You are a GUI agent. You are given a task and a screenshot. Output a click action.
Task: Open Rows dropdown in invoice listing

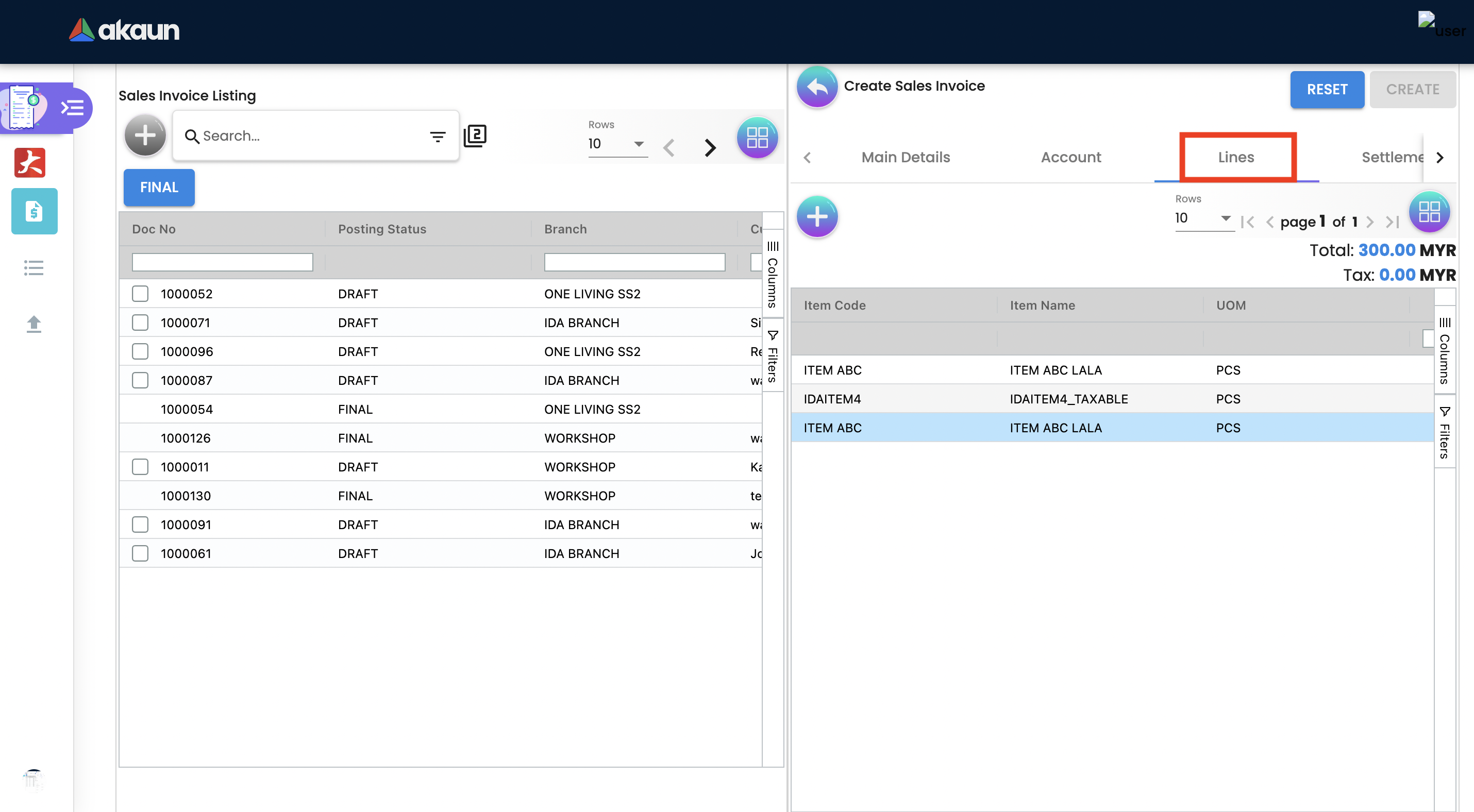(617, 144)
